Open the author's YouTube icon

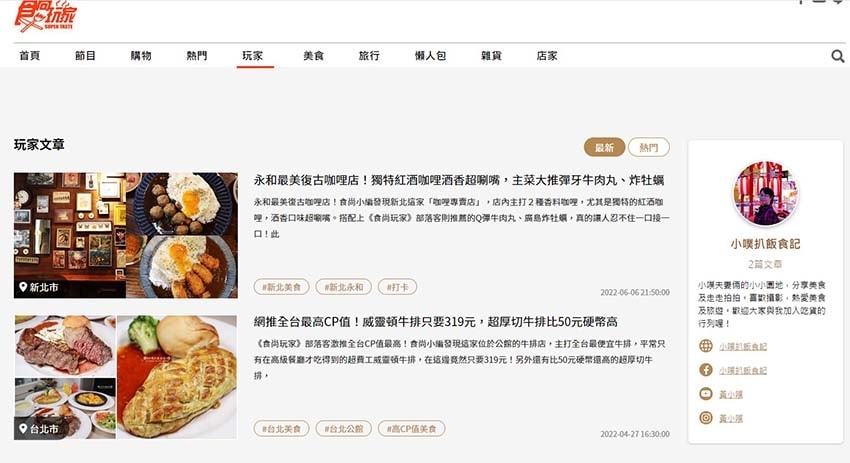(706, 394)
